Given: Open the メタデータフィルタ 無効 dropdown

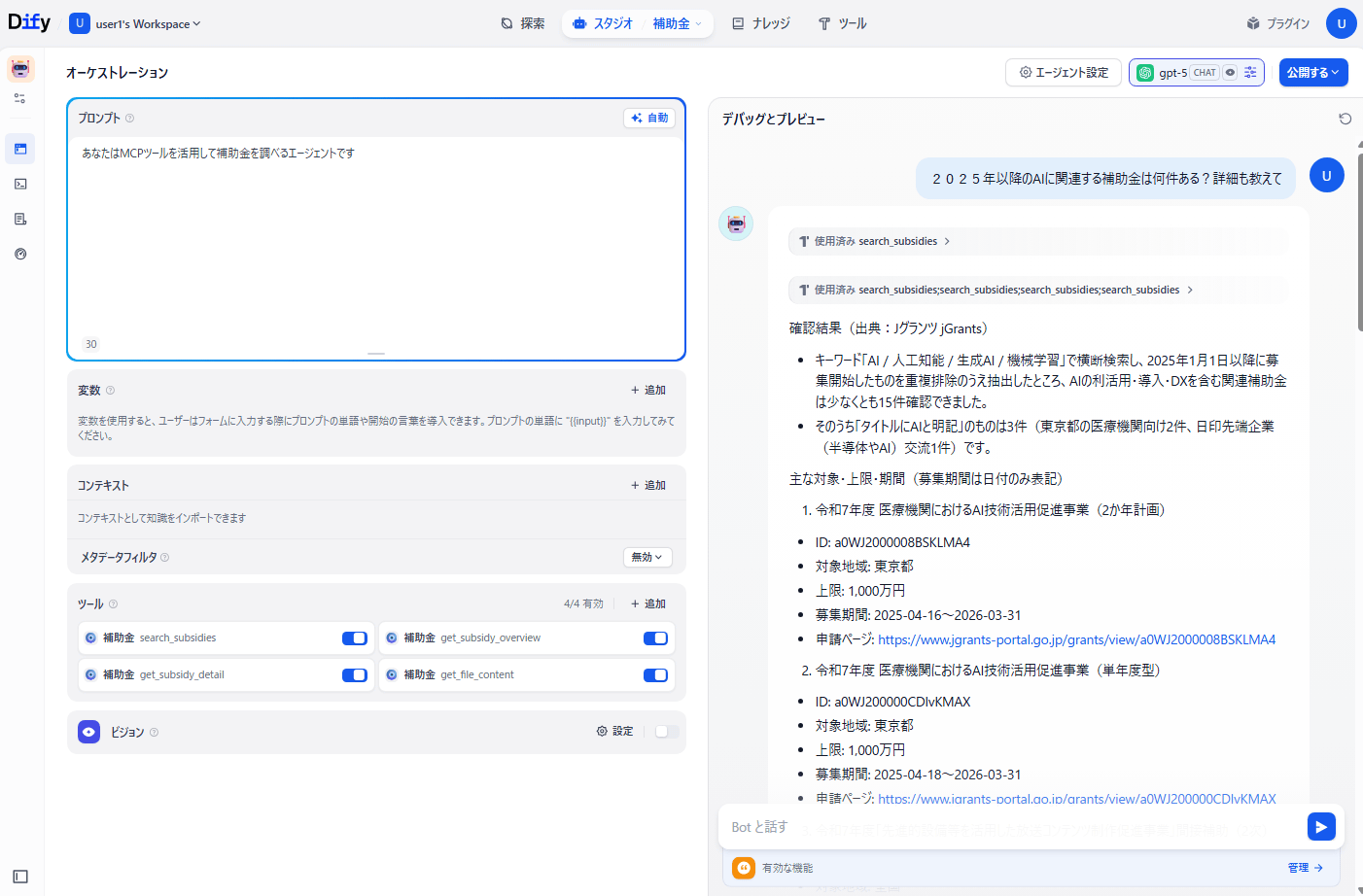Looking at the screenshot, I should 647,557.
